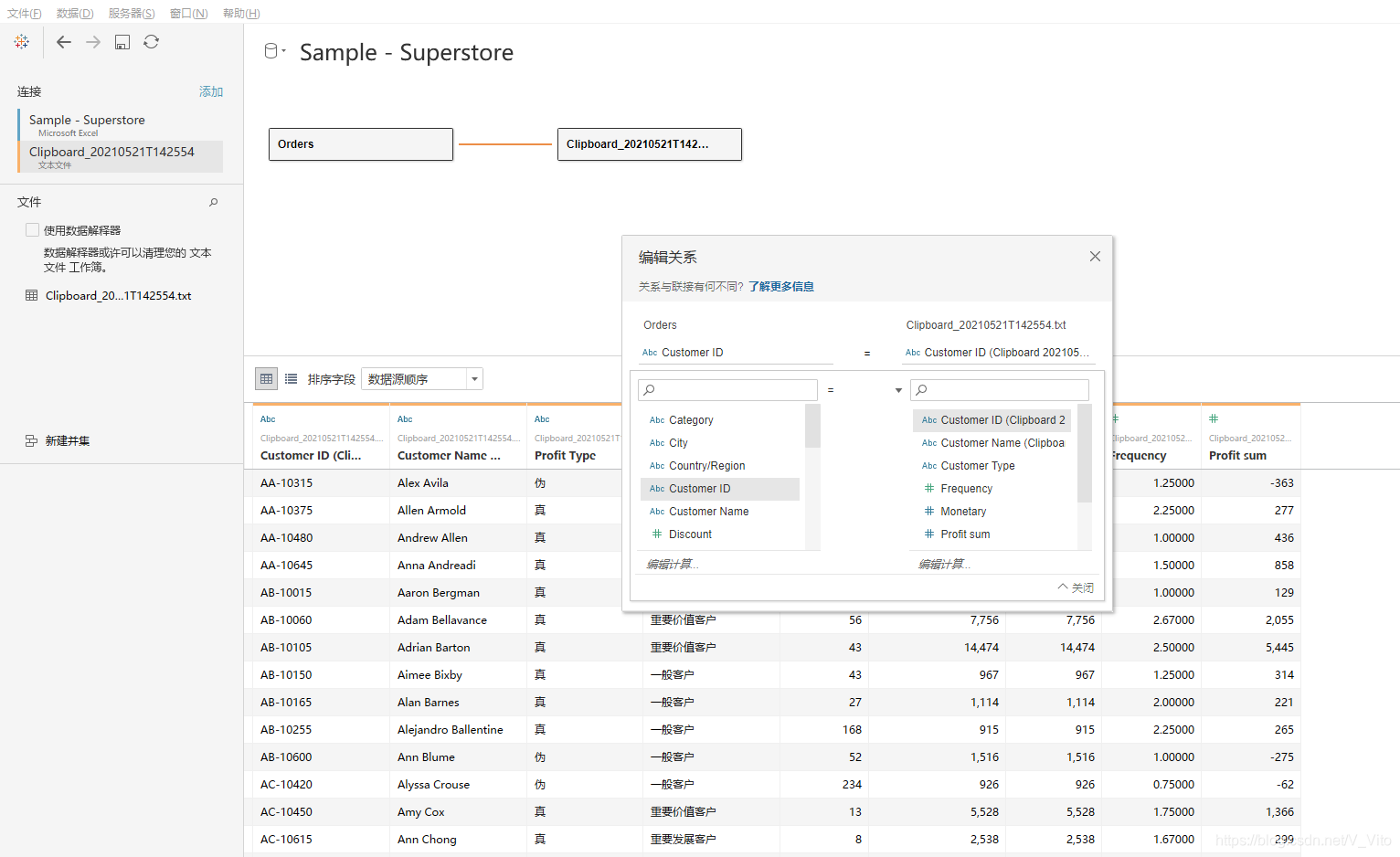Open the 数据(D) menu
1400x857 pixels.
(75, 13)
